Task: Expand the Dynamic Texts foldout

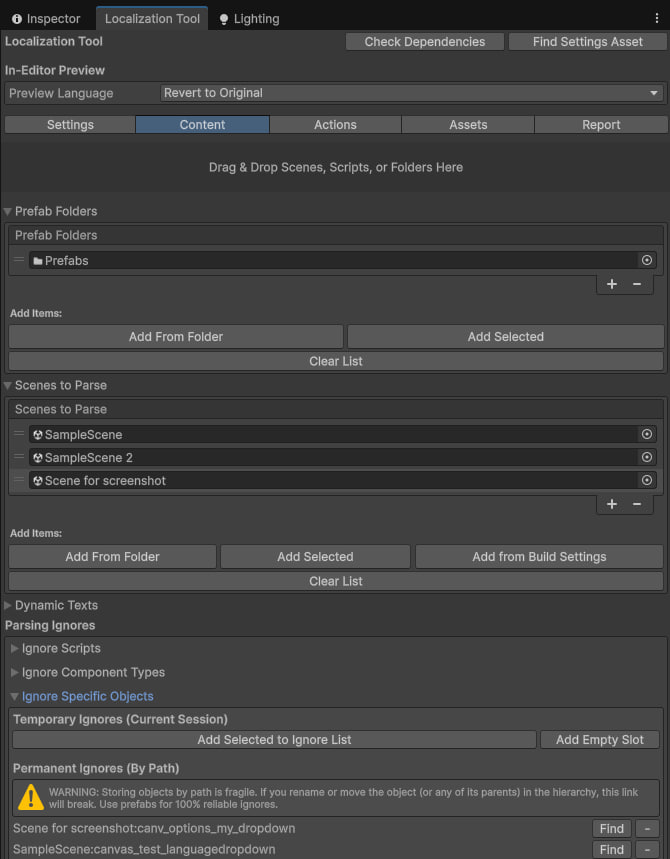Action: pos(9,605)
